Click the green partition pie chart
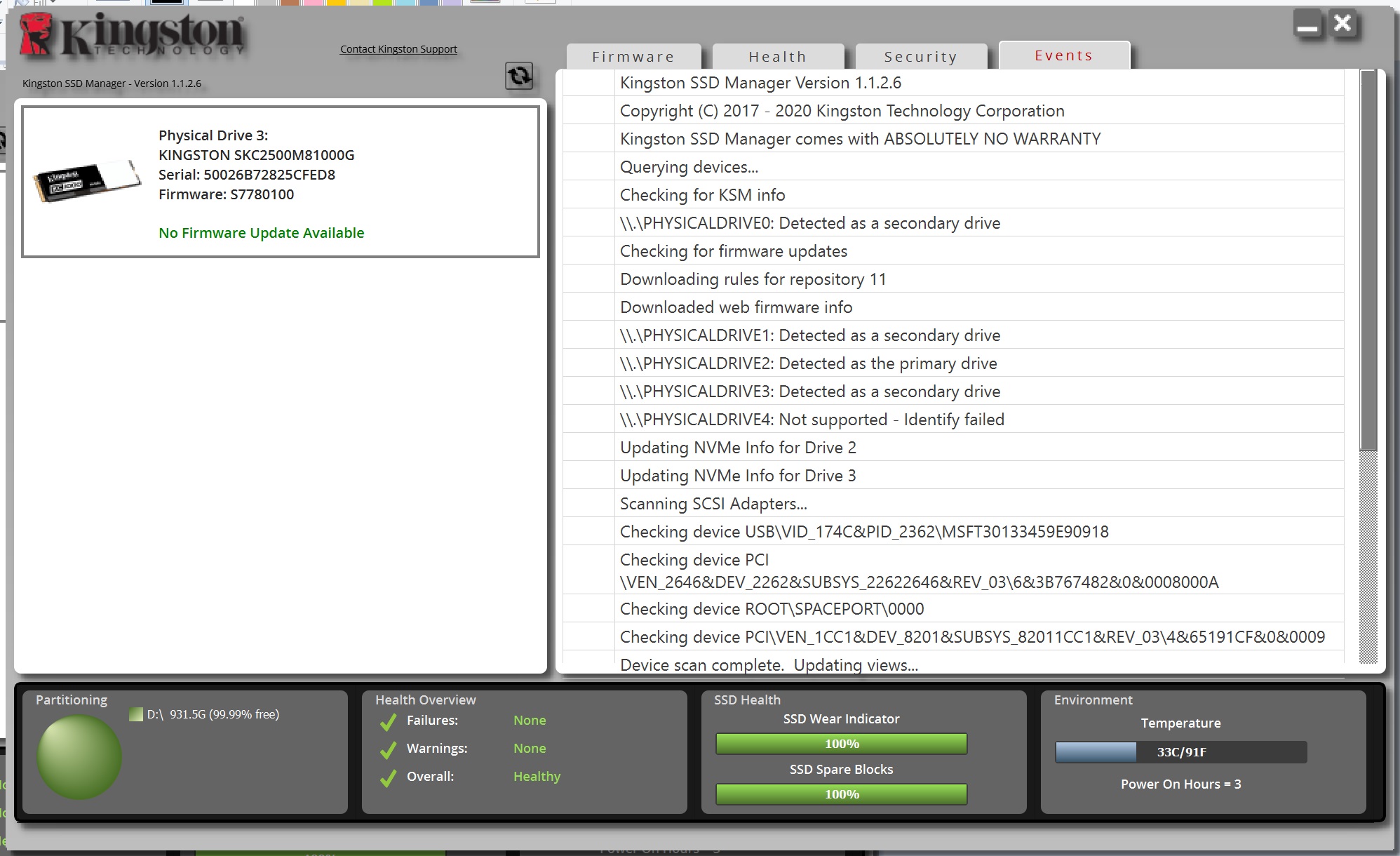The image size is (1400, 856). point(79,757)
